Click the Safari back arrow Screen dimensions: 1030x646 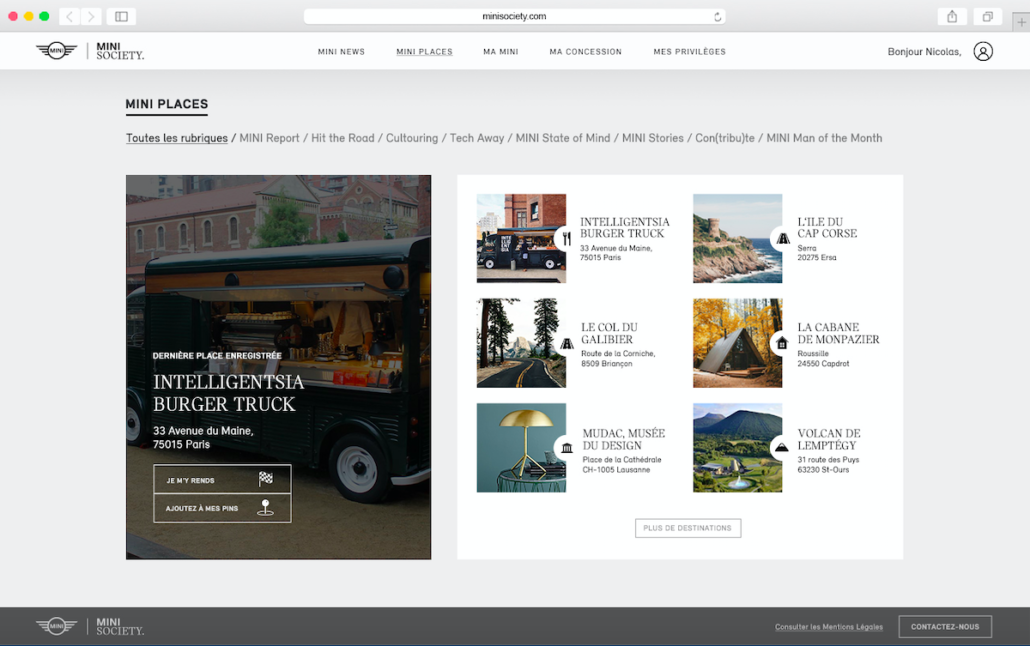[70, 16]
